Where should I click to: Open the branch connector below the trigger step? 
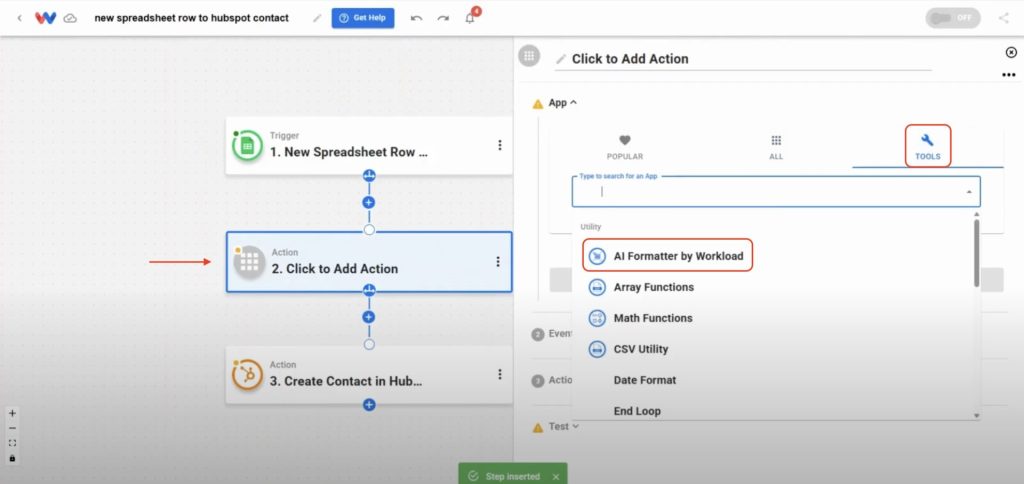tap(369, 176)
